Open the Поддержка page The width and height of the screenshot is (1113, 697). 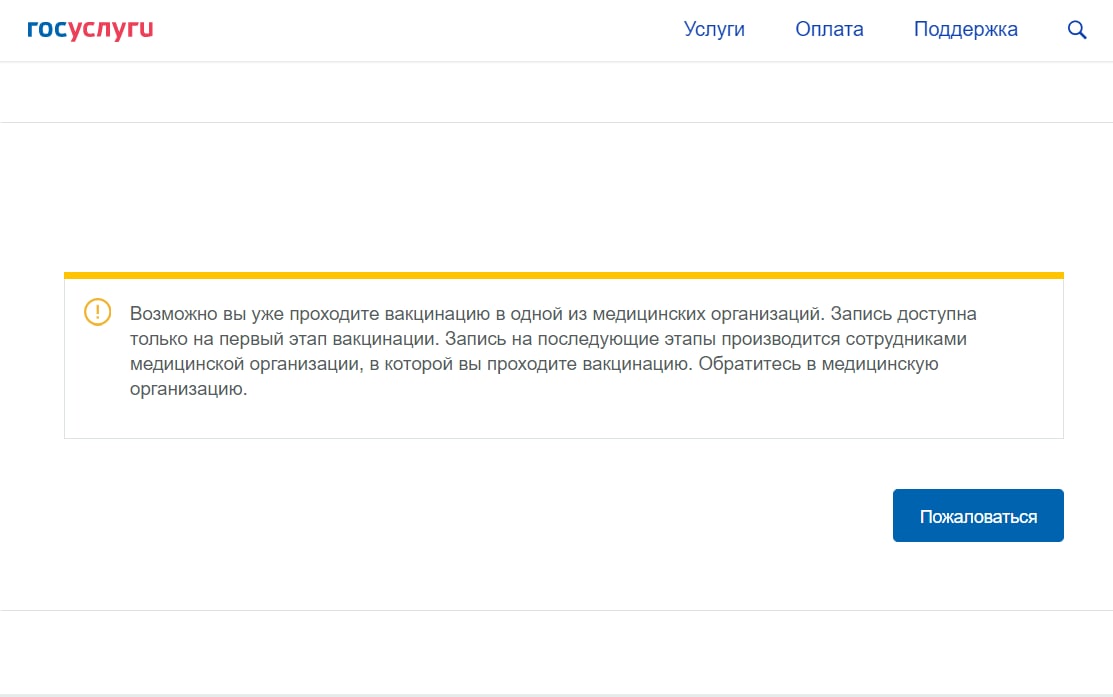tap(965, 29)
